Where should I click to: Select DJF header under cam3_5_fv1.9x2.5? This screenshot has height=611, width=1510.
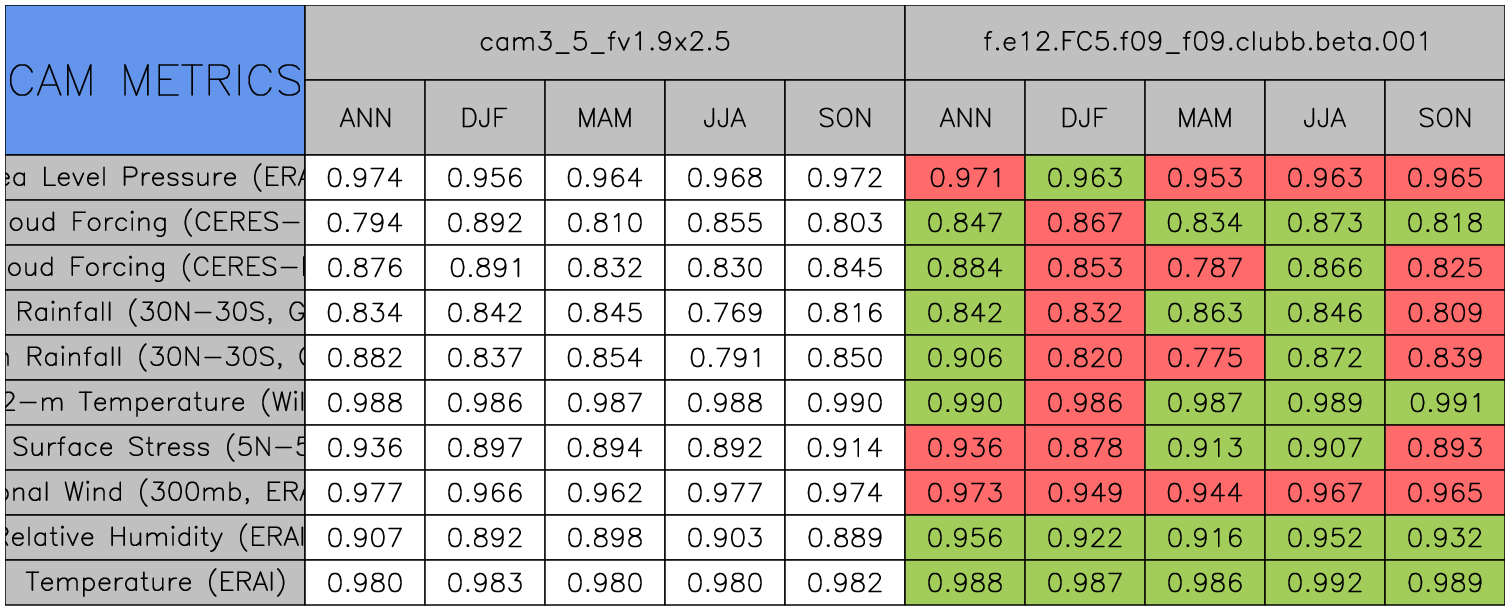(484, 118)
